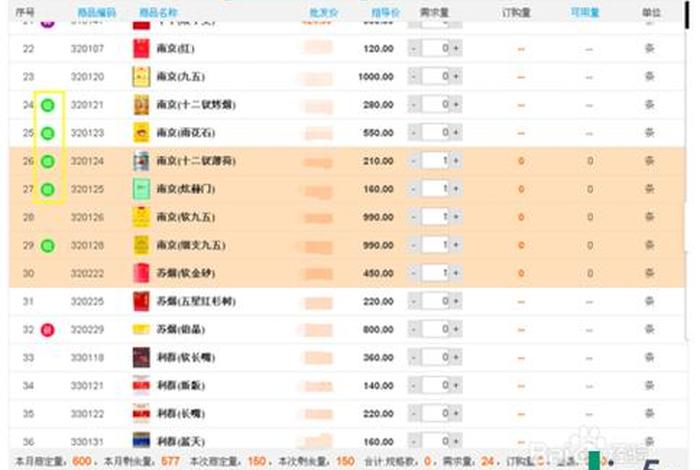Click the green badge on row 29
The height and width of the screenshot is (470, 700).
pyautogui.click(x=48, y=245)
